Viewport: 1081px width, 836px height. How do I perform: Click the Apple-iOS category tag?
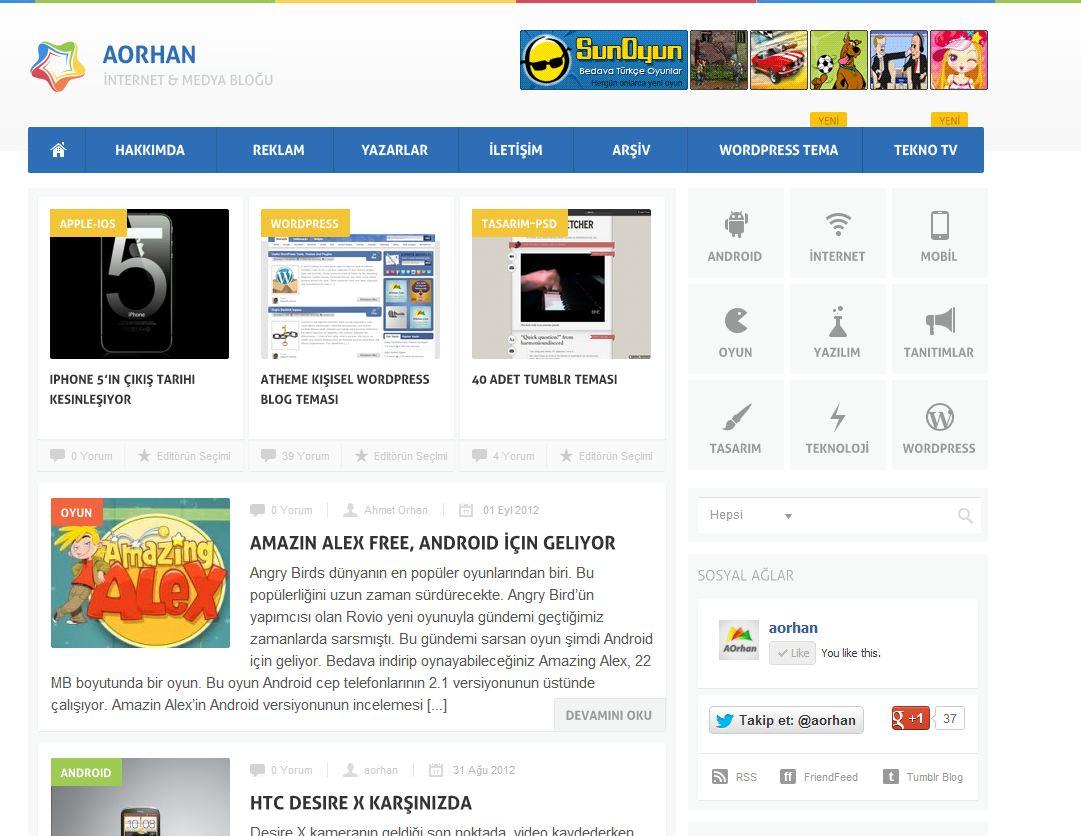point(88,223)
